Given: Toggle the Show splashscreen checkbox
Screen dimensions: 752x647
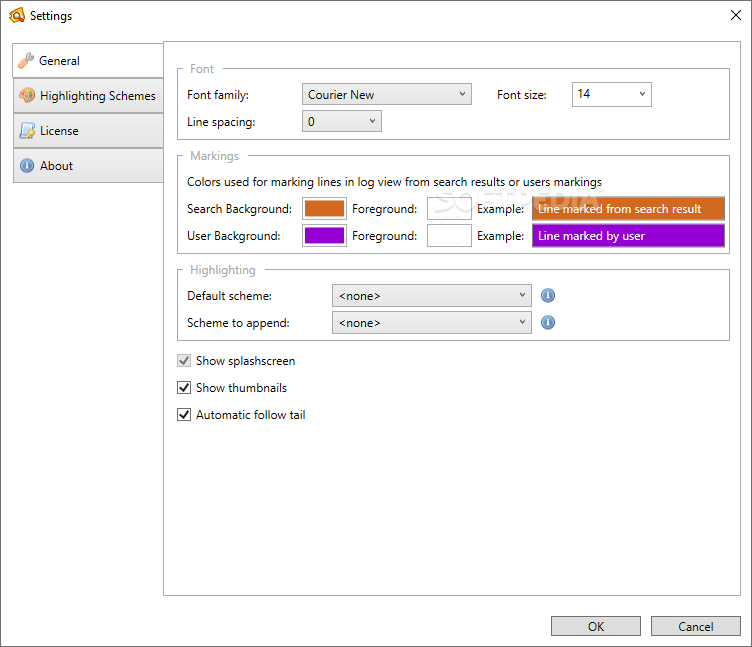Looking at the screenshot, I should (184, 361).
